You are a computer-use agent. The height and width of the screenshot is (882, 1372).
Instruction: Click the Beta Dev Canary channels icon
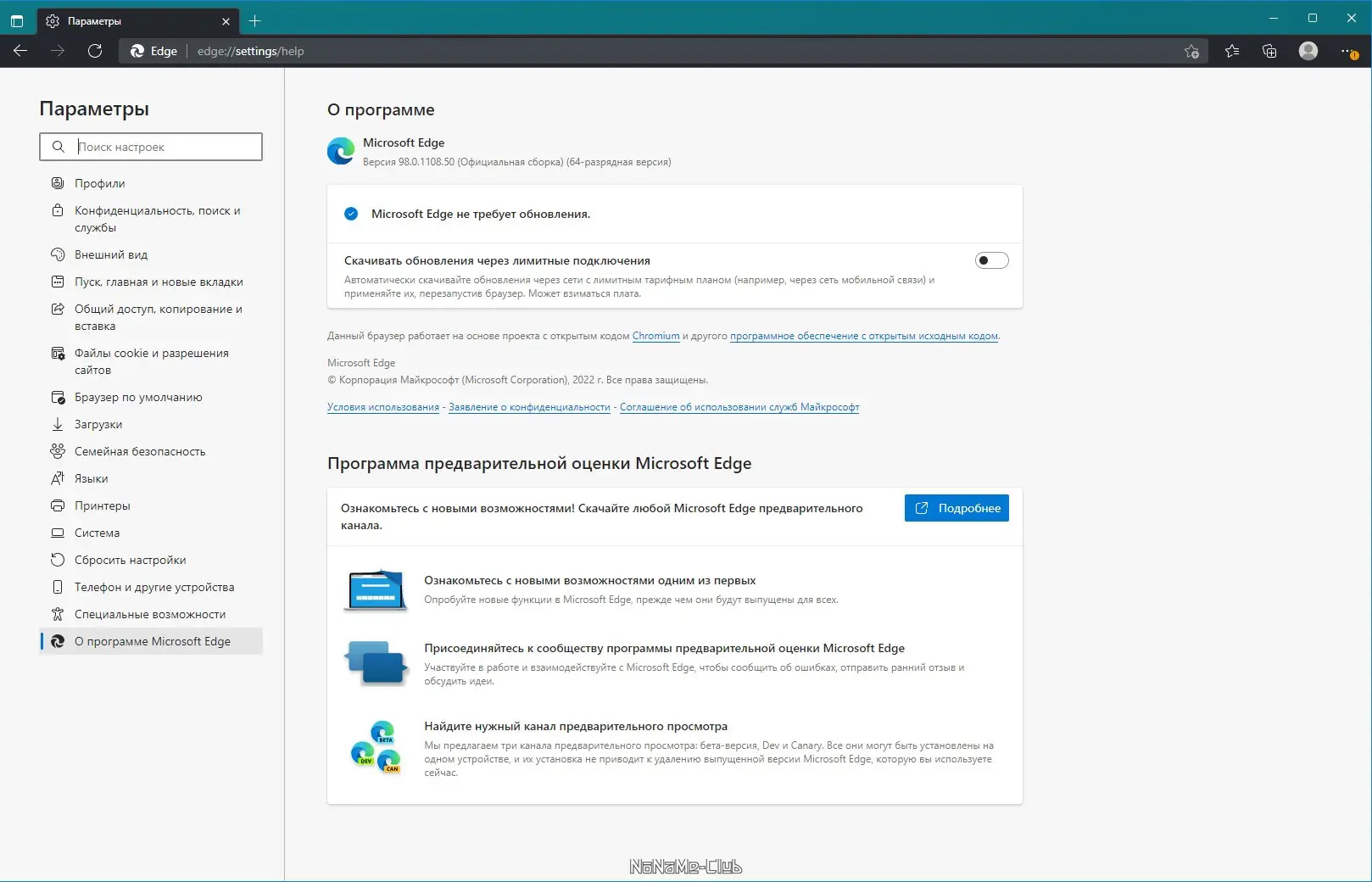[376, 746]
